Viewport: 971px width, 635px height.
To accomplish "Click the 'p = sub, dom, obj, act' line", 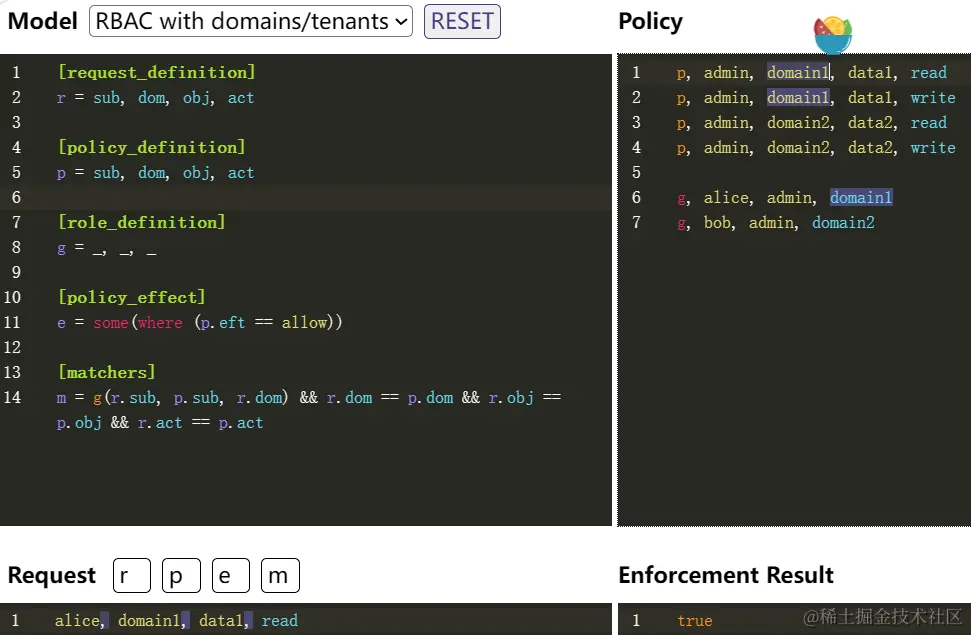I will 155,173.
